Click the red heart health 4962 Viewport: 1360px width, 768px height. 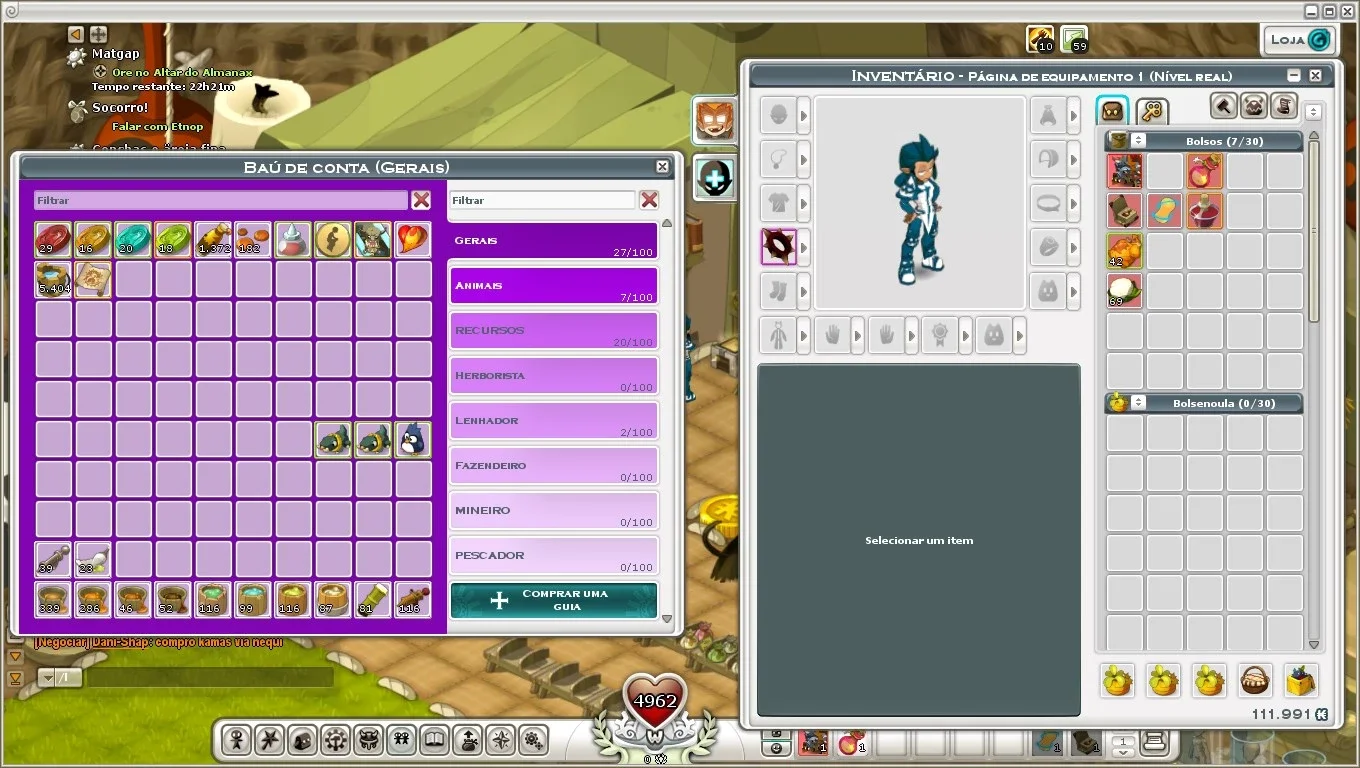[655, 700]
